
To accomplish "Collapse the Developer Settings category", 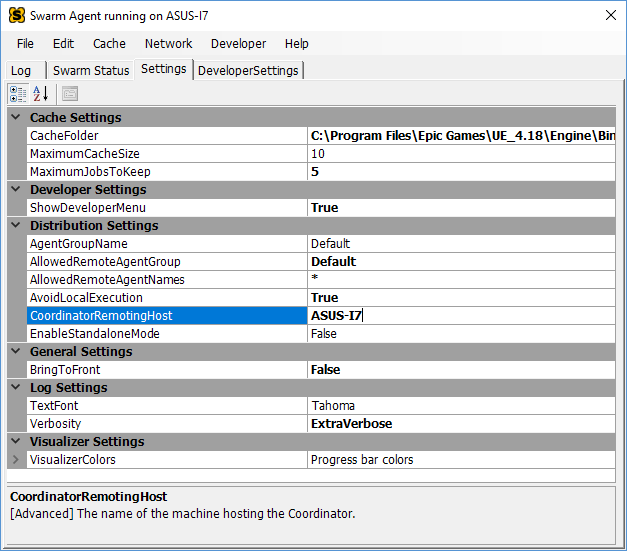I will (x=16, y=189).
